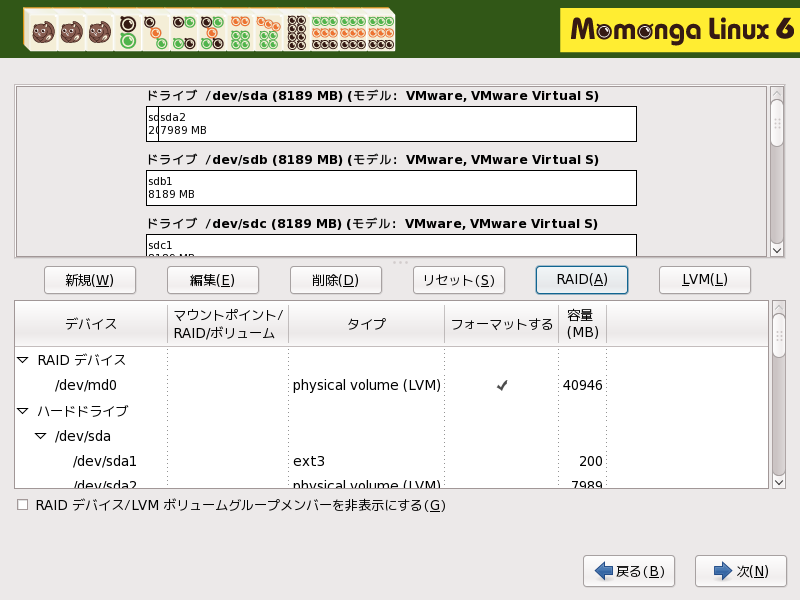Screen dimensions: 800x600
Task: Click the 編集(E) edit button
Action: click(213, 280)
